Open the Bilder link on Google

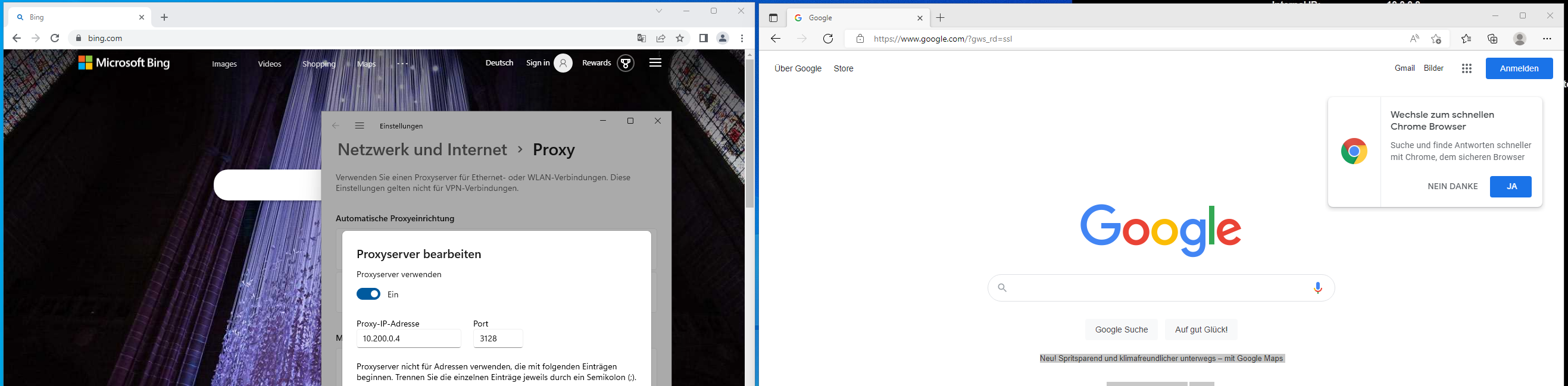(1433, 68)
